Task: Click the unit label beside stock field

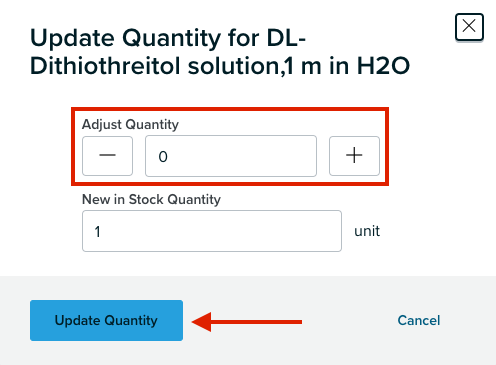Action: (367, 231)
